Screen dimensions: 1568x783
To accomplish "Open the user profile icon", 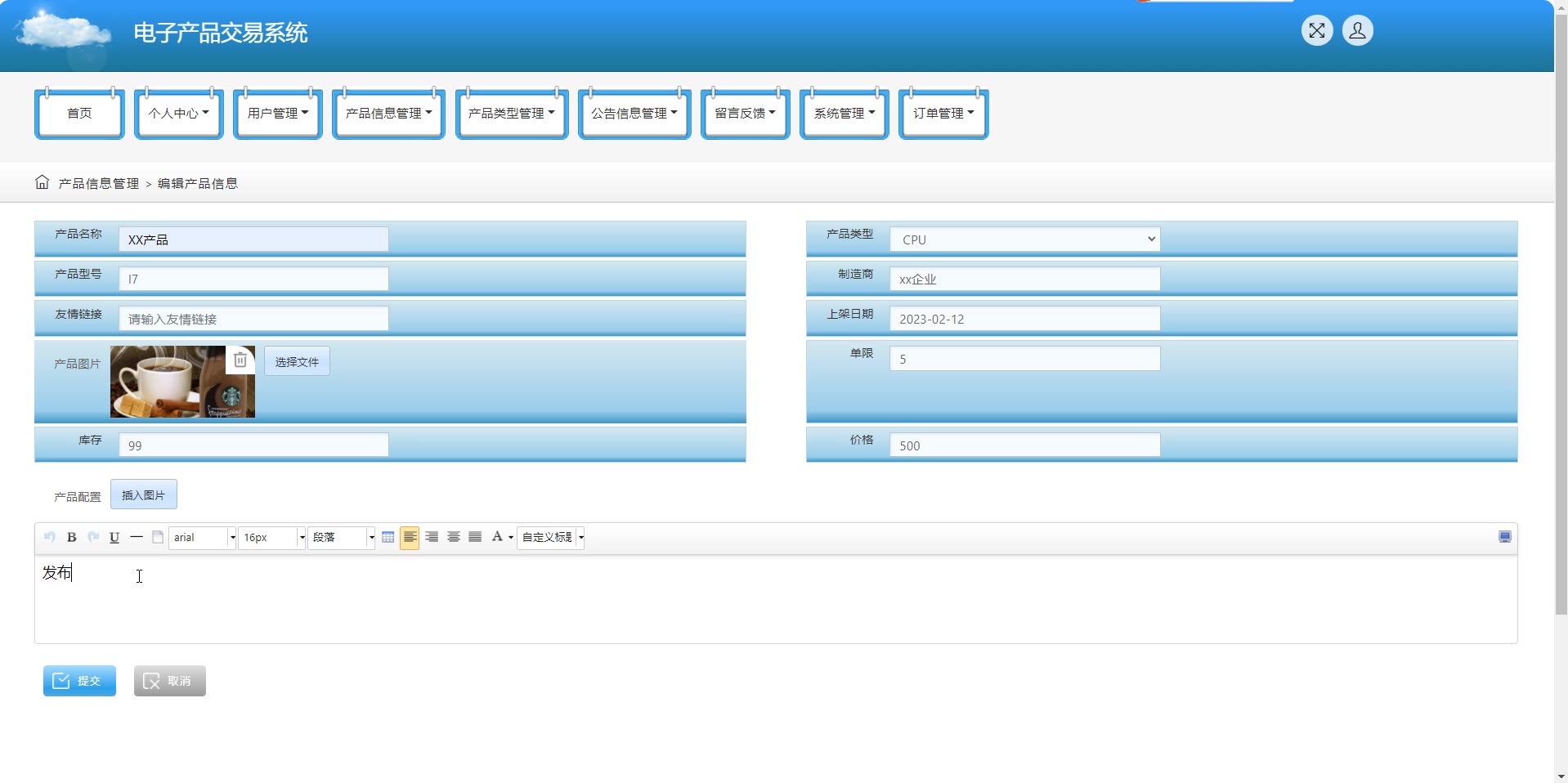I will (x=1358, y=31).
